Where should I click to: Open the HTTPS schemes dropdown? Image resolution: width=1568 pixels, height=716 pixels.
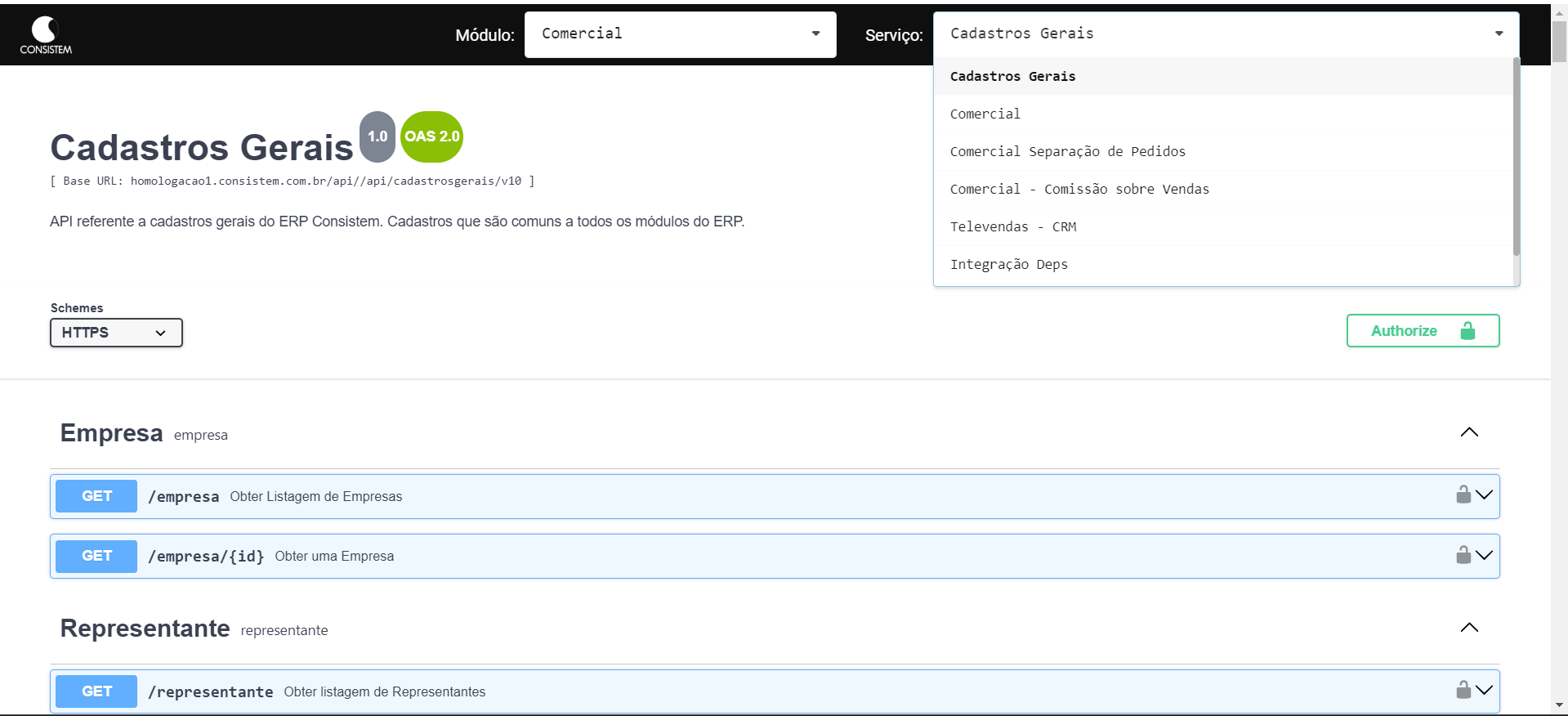[116, 333]
